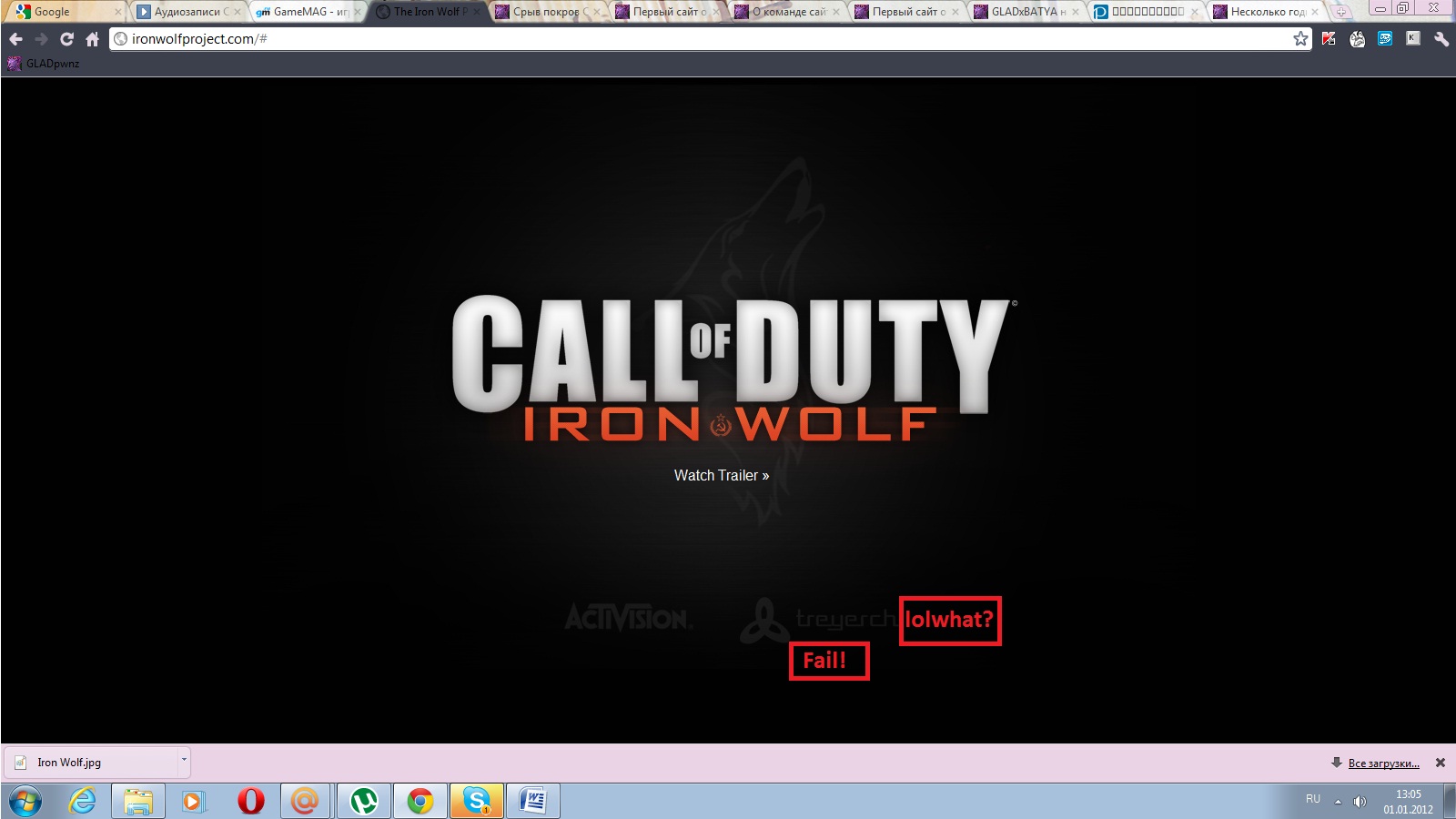
Task: Launch uTorrent from the taskbar
Action: click(364, 801)
